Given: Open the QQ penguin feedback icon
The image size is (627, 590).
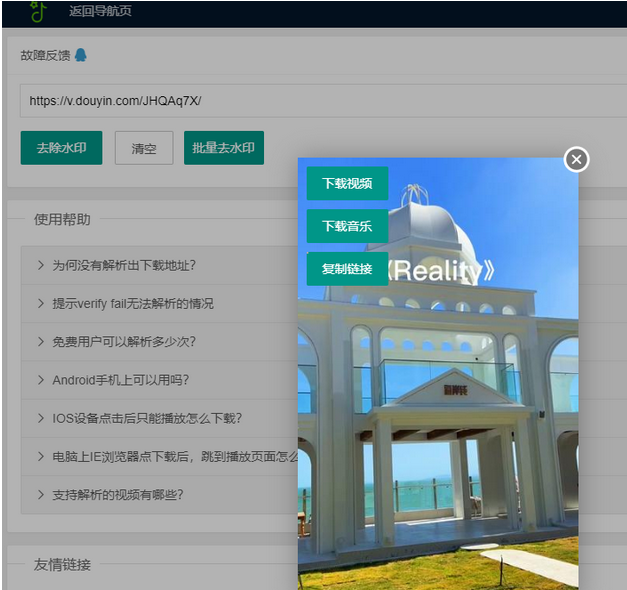Looking at the screenshot, I should coord(81,55).
